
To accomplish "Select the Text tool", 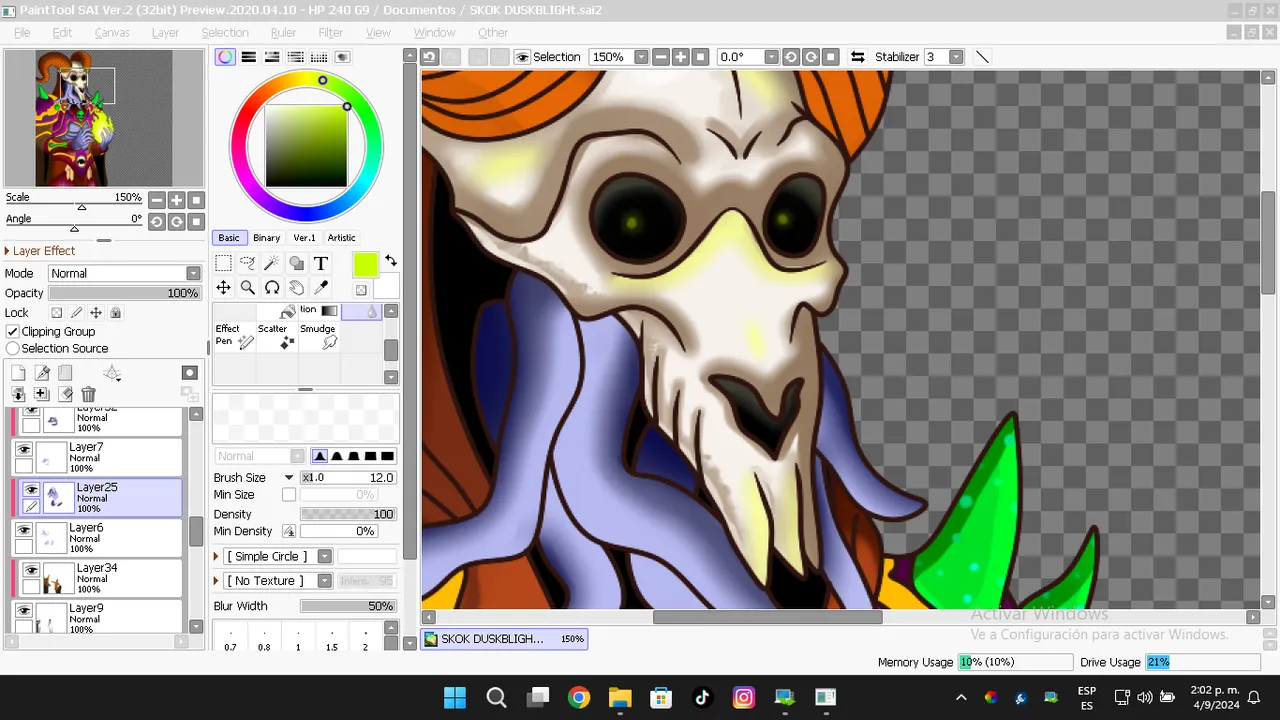I will [320, 263].
